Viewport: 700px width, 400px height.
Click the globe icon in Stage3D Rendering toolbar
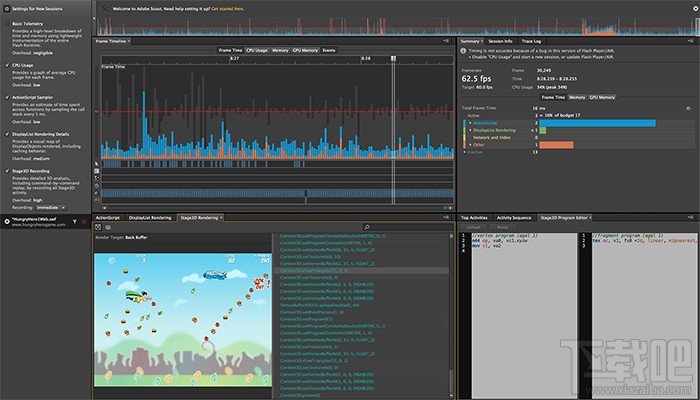tap(108, 227)
